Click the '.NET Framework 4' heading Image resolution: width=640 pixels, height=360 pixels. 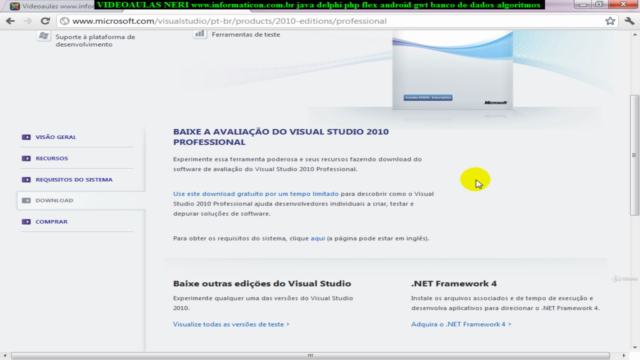454,283
